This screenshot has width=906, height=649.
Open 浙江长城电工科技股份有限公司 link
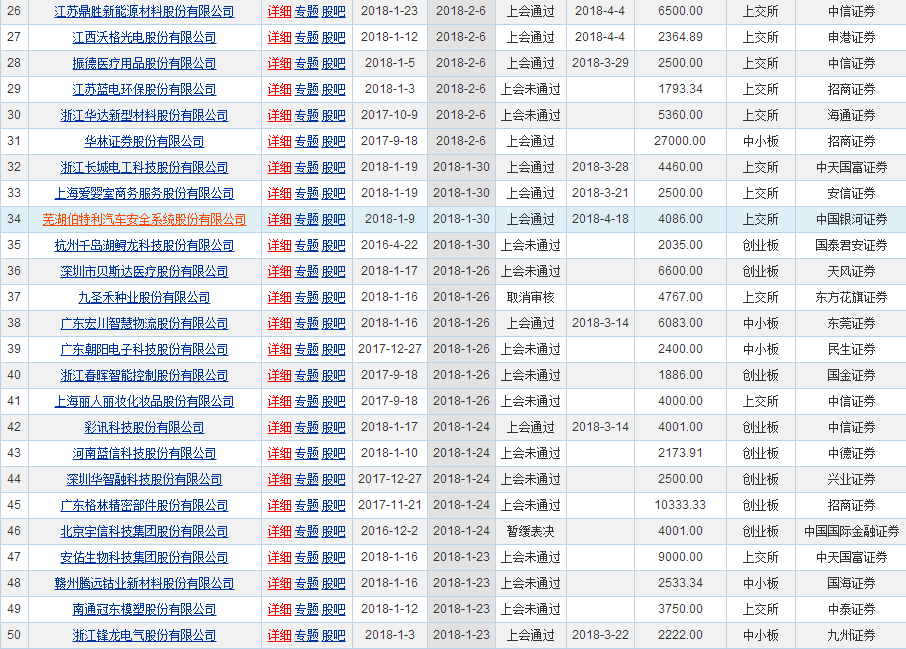coord(144,168)
